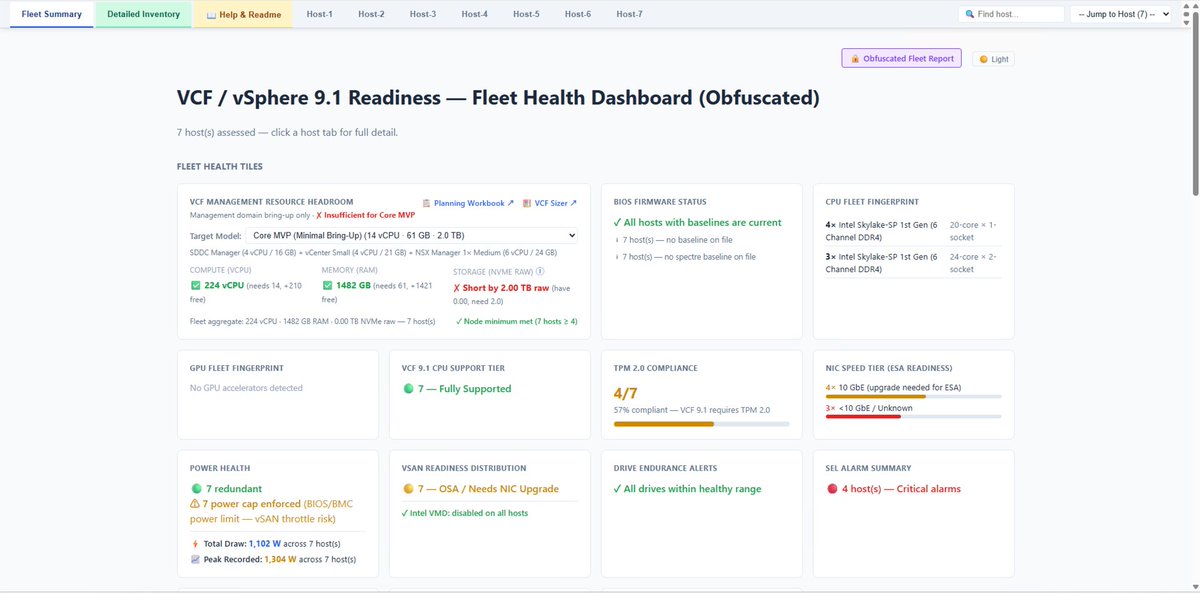
Task: Click the red dot beside Critical alarms
Action: click(x=831, y=489)
